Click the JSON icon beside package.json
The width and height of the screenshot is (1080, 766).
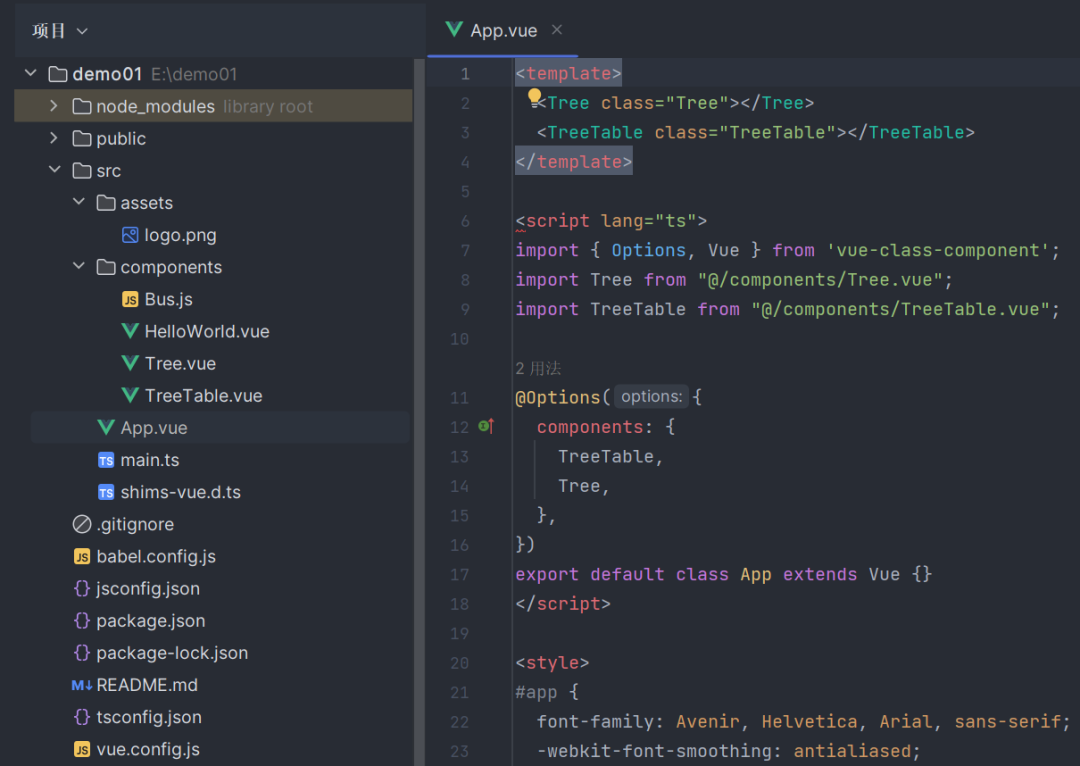[x=82, y=621]
